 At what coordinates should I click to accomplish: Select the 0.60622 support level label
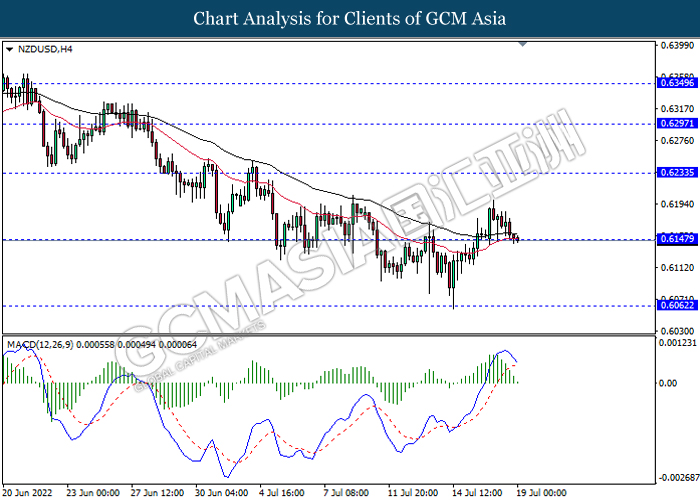(x=677, y=305)
